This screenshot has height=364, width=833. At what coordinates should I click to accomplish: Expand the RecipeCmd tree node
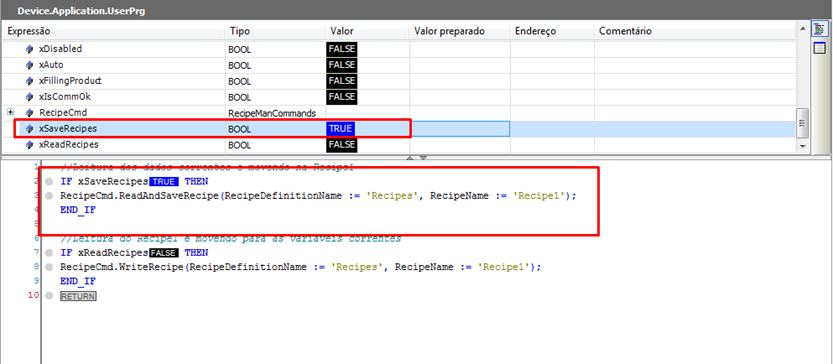click(x=10, y=113)
